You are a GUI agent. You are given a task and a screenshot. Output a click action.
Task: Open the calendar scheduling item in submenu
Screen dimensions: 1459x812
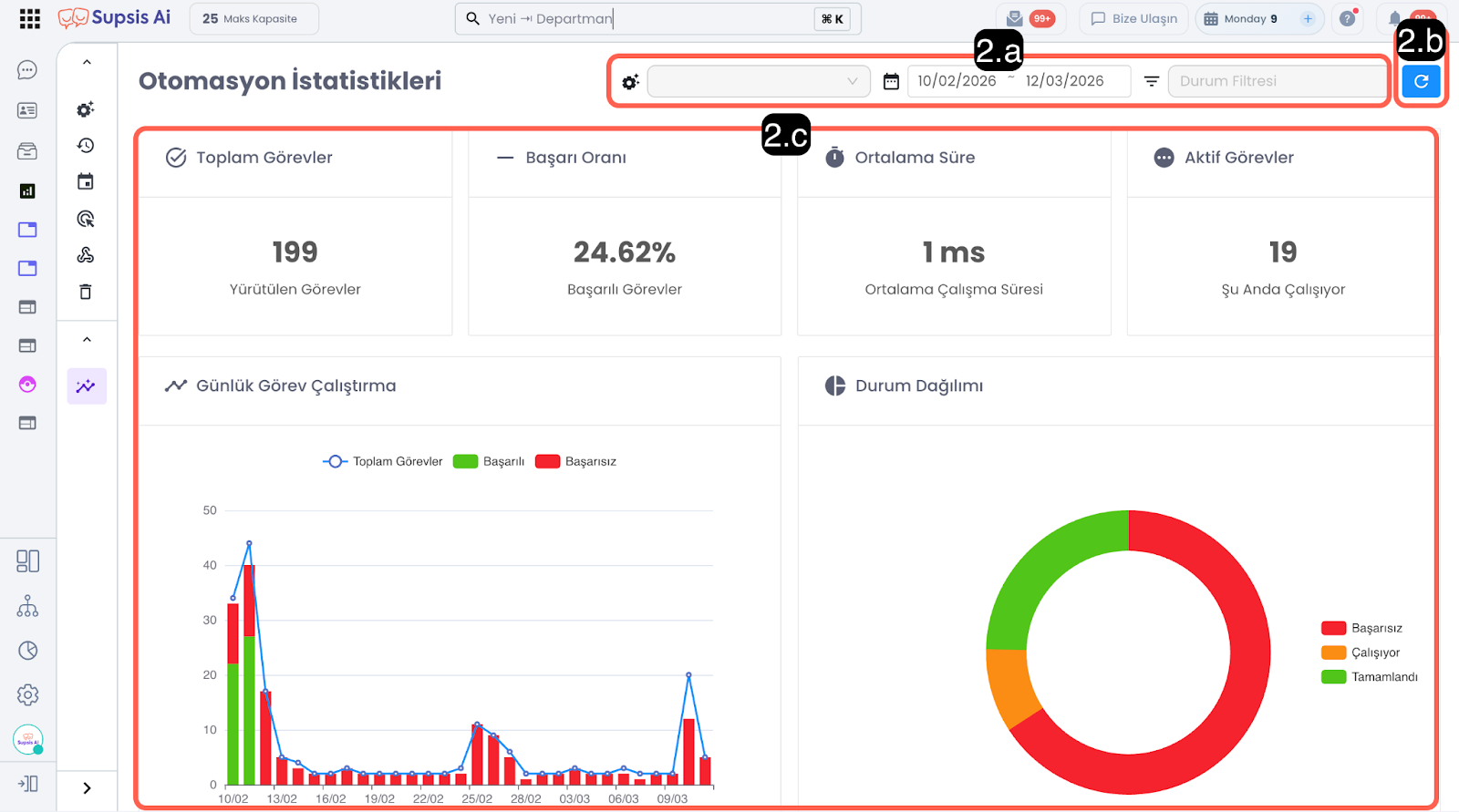point(86,182)
